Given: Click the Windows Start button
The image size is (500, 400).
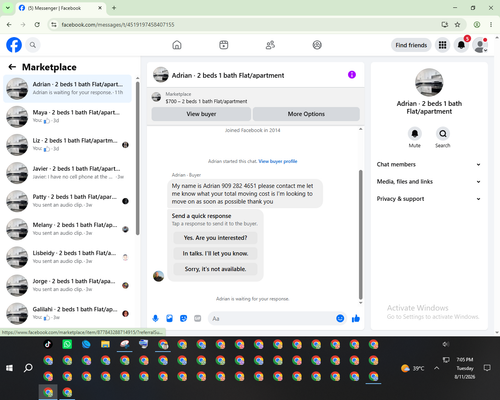Looking at the screenshot, I should (9, 368).
